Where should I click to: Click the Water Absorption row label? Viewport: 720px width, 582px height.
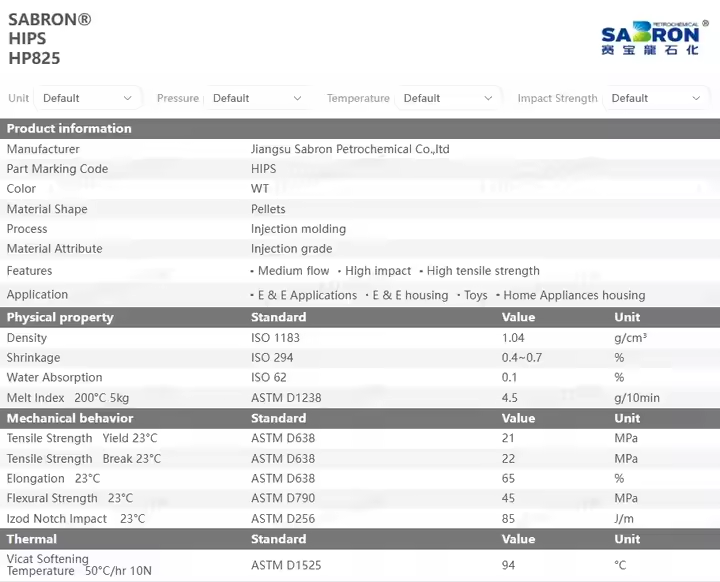[54, 377]
